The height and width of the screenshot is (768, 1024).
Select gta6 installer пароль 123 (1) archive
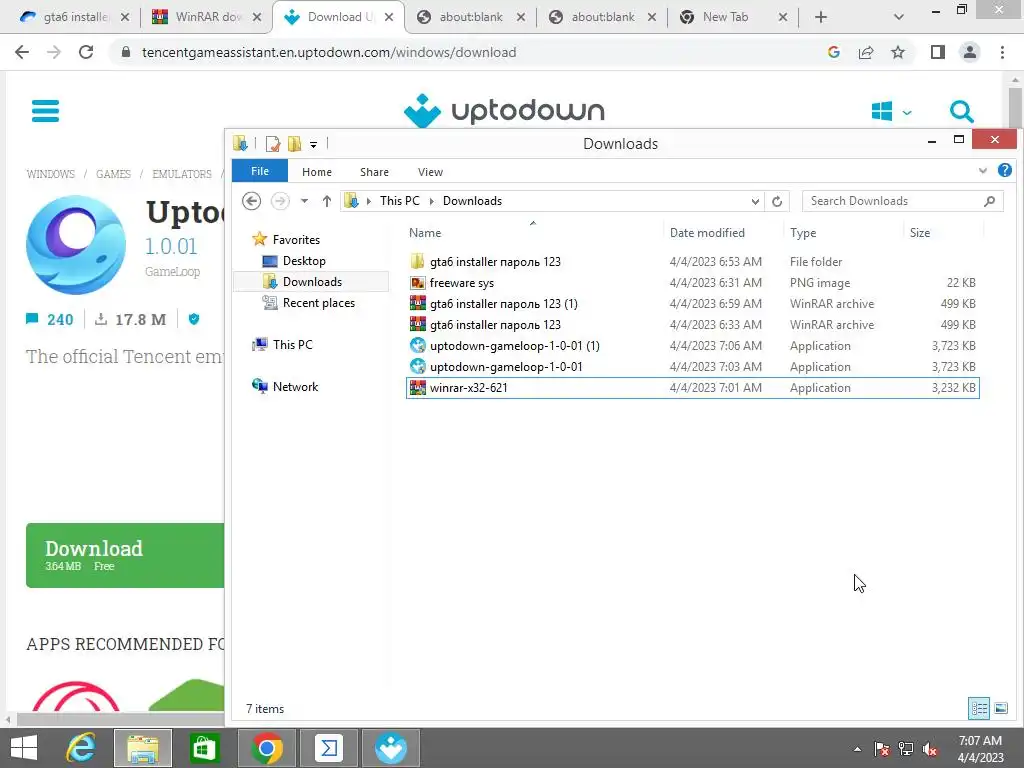(x=692, y=304)
